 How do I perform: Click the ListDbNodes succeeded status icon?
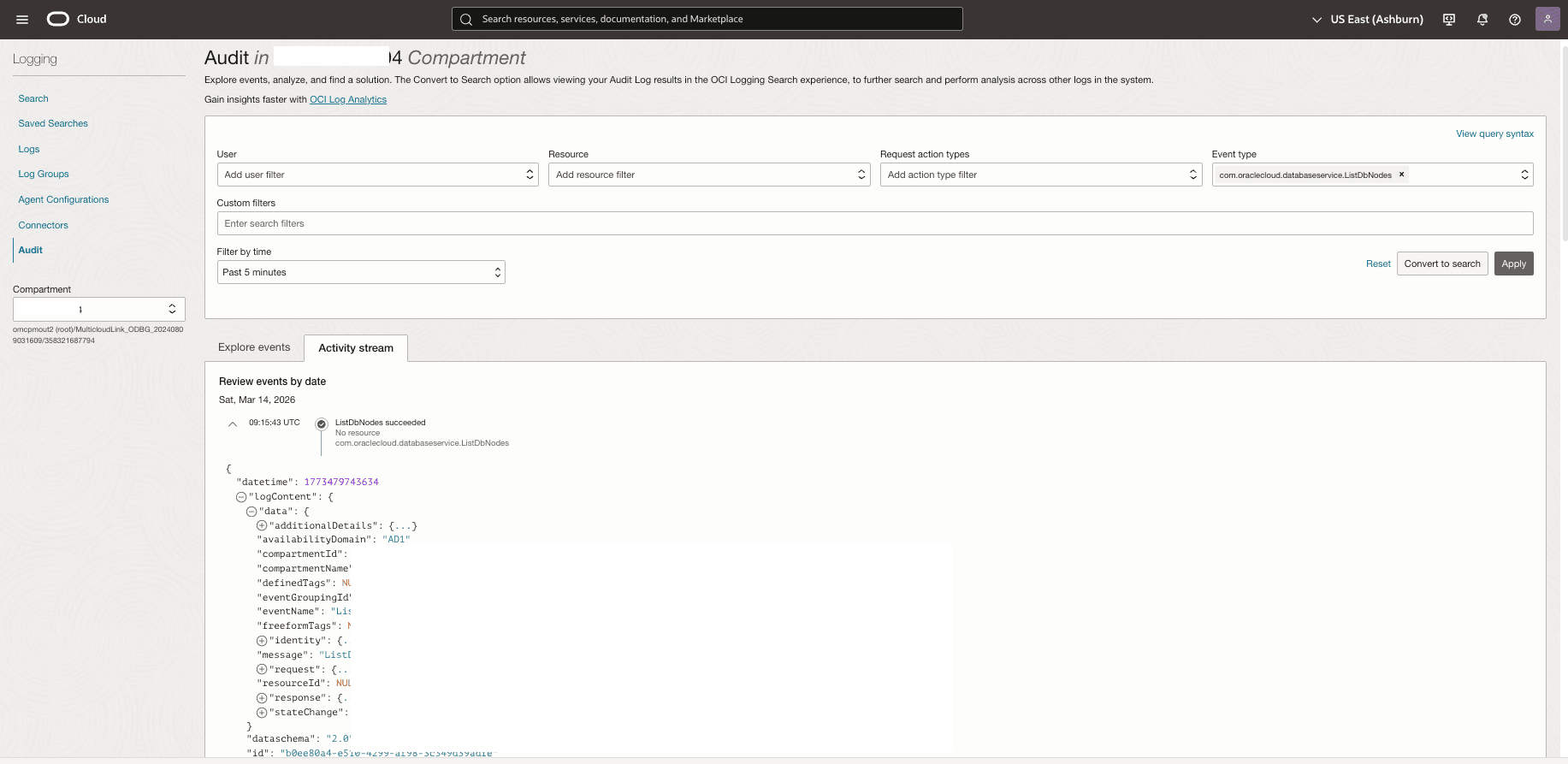click(322, 423)
